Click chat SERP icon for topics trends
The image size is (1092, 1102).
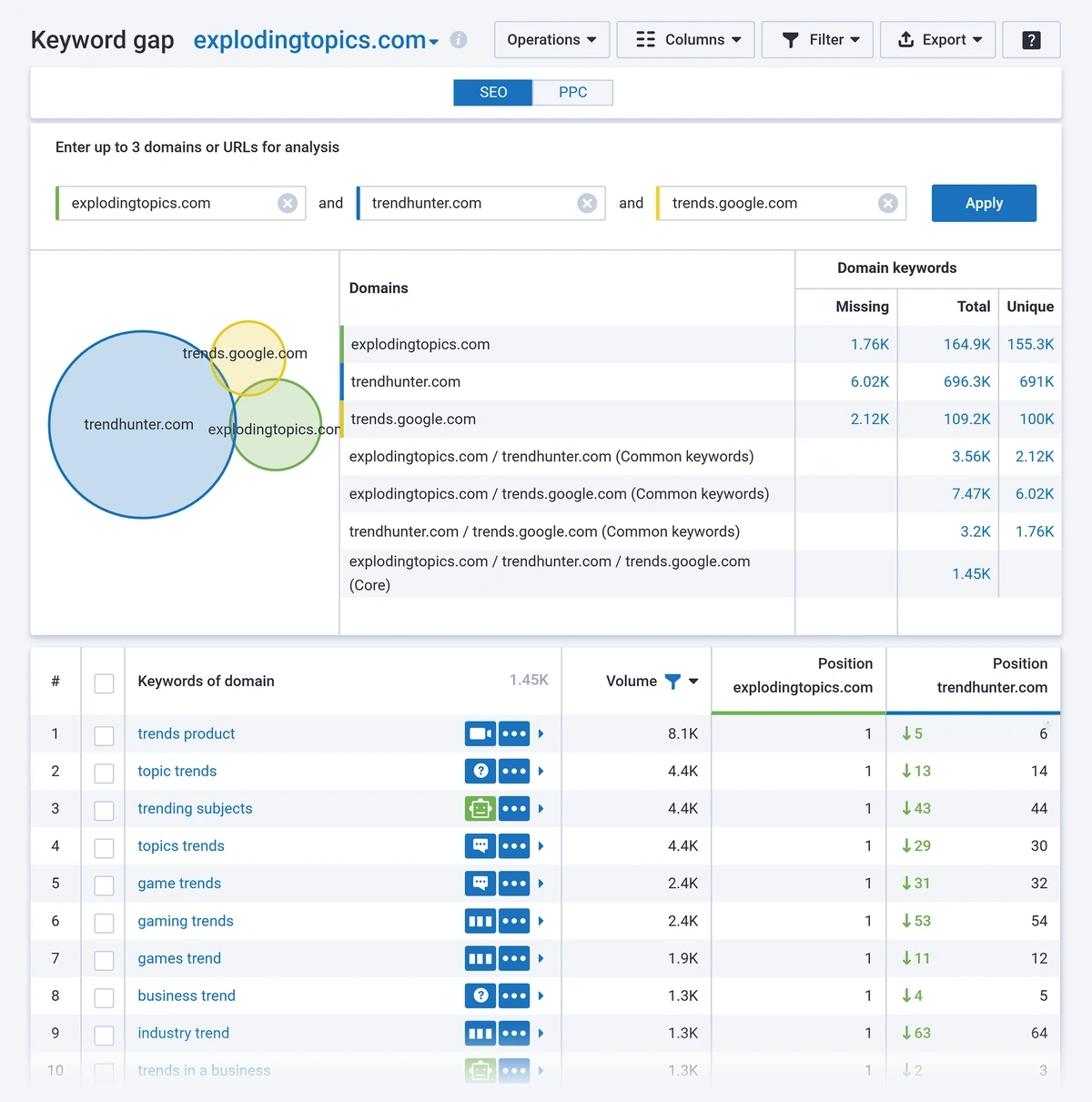480,845
